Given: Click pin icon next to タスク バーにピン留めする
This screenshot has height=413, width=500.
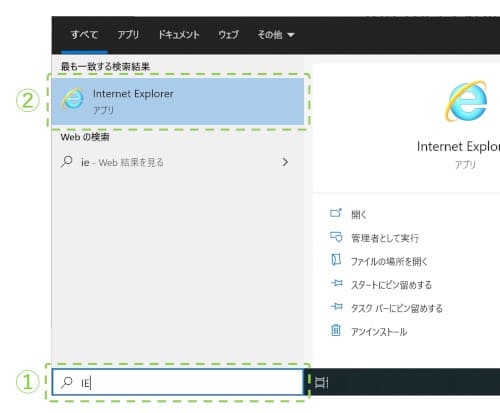Looking at the screenshot, I should pyautogui.click(x=336, y=306).
